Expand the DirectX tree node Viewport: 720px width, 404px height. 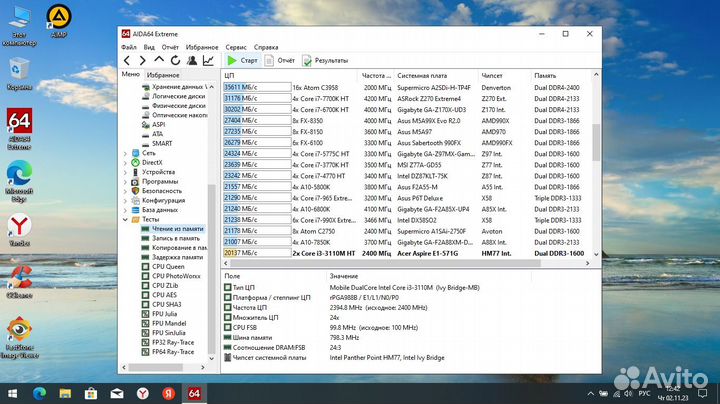click(x=125, y=163)
